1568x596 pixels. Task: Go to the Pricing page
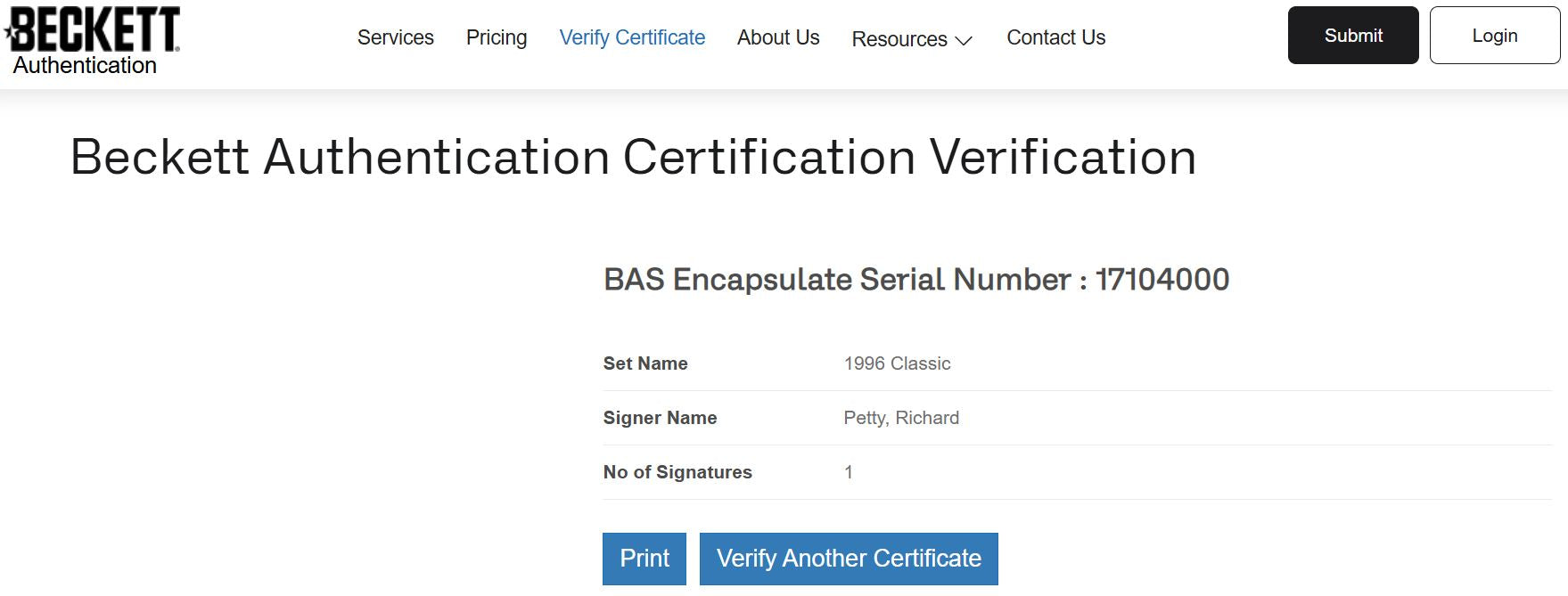point(497,37)
